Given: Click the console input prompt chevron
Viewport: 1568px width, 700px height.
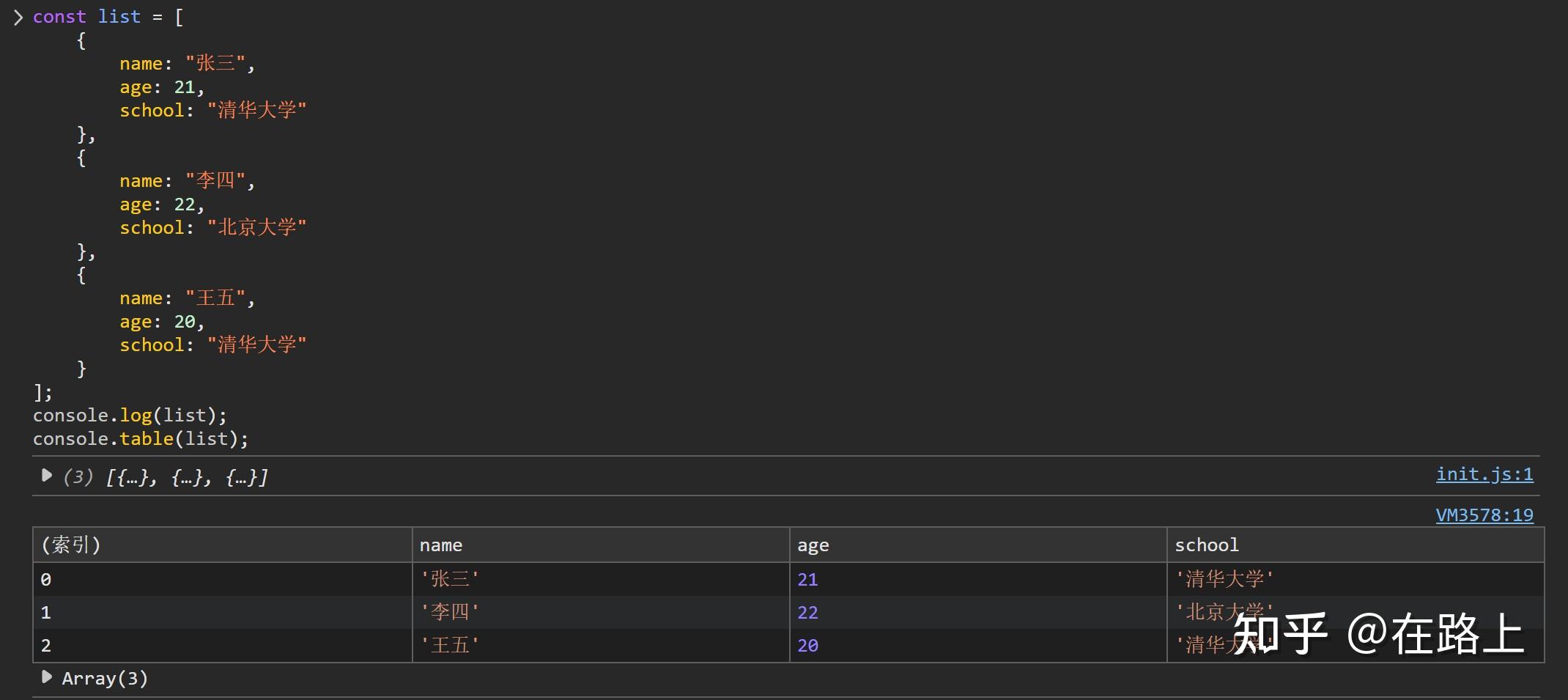Looking at the screenshot, I should coord(18,17).
